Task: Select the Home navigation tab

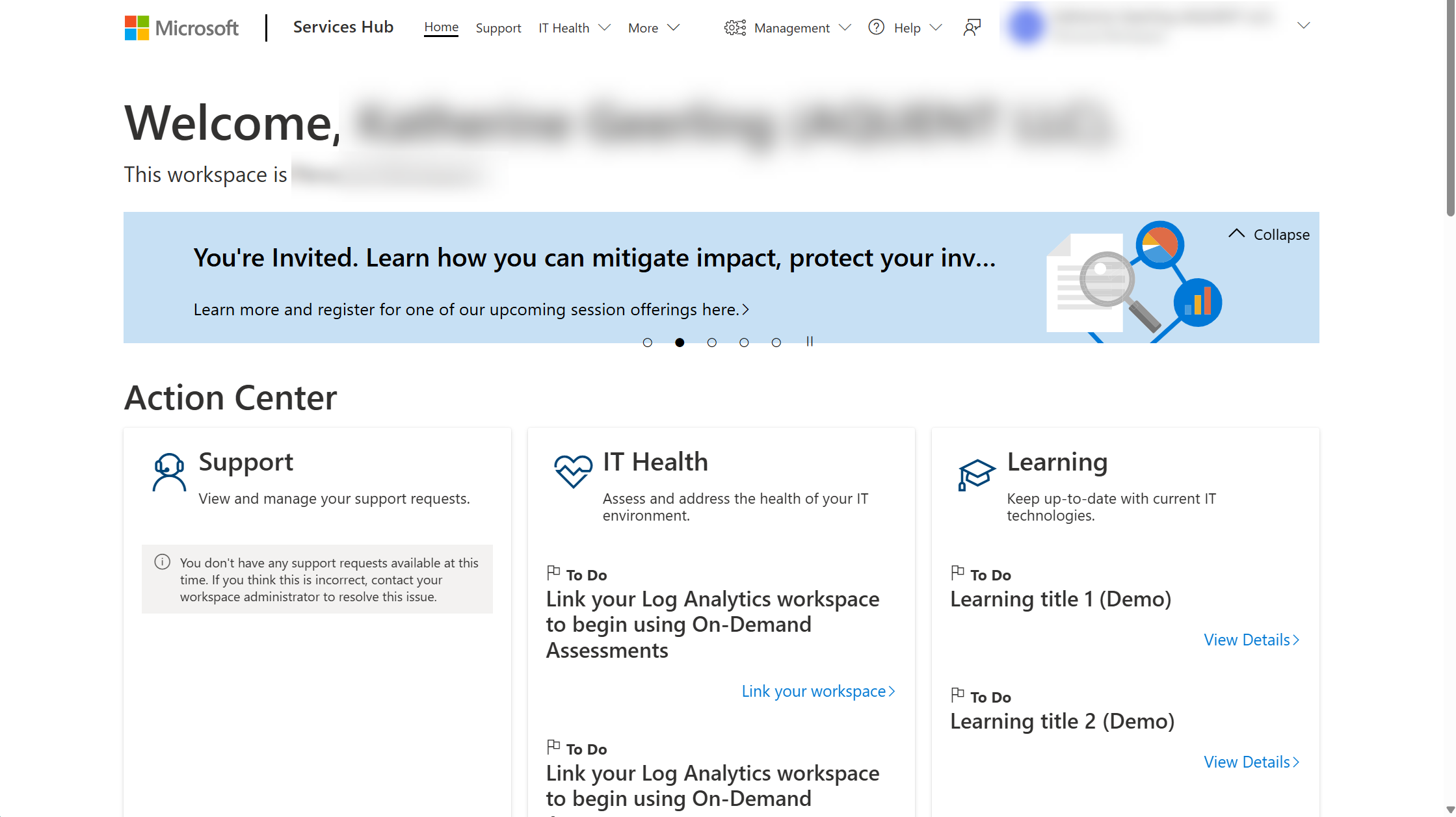Action: pos(441,27)
